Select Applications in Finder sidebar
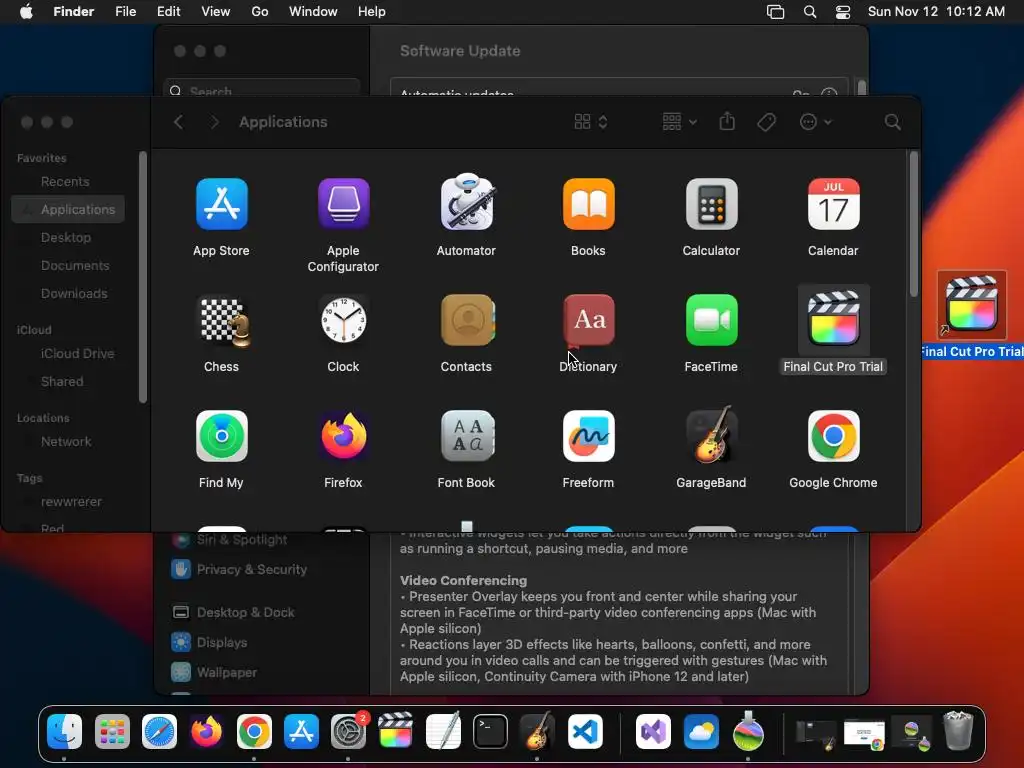Screen dimensions: 1024x768 [68, 210]
